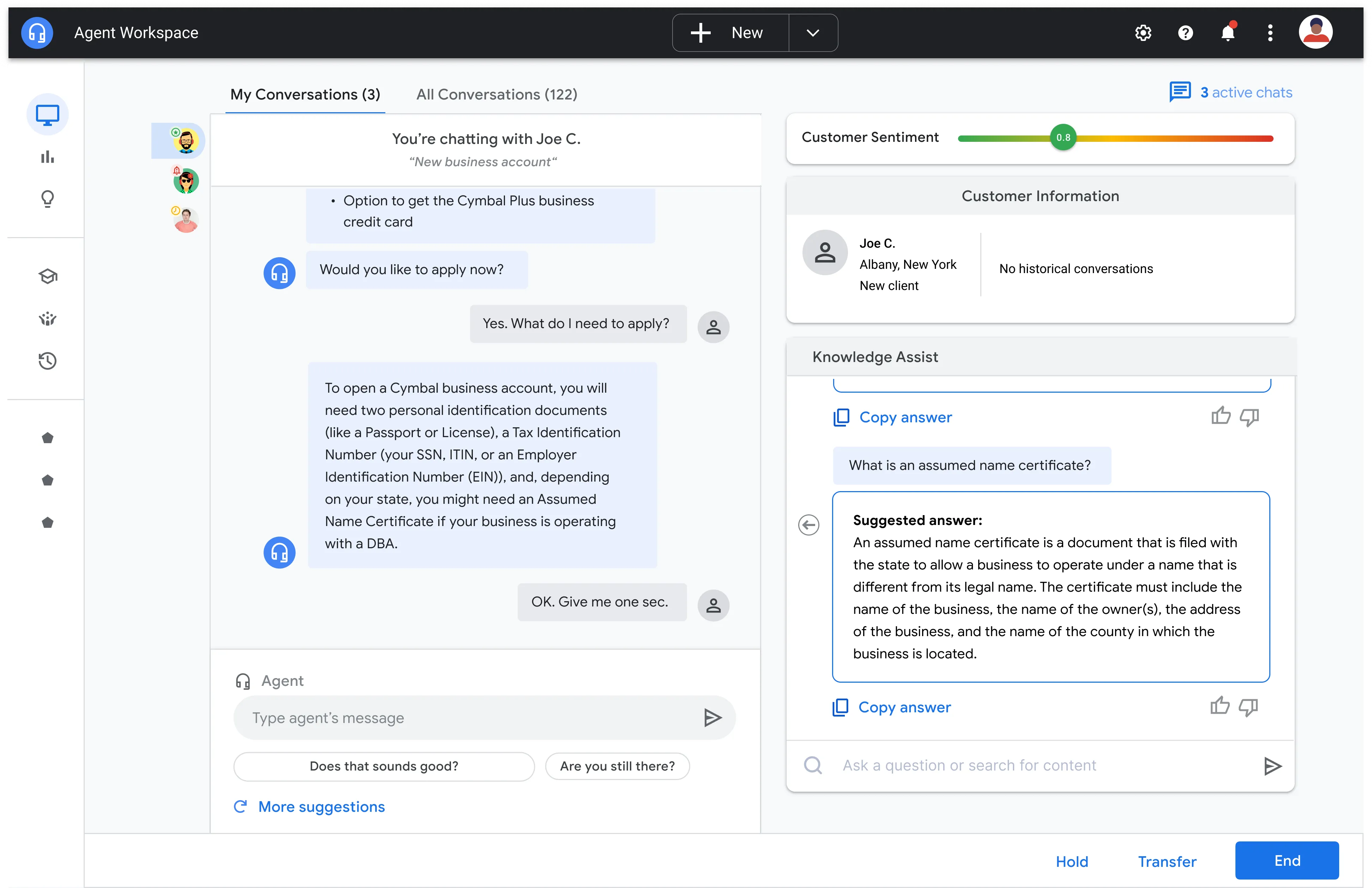1372x888 pixels.
Task: Open the analytics bar chart sidebar icon
Action: coord(47,157)
